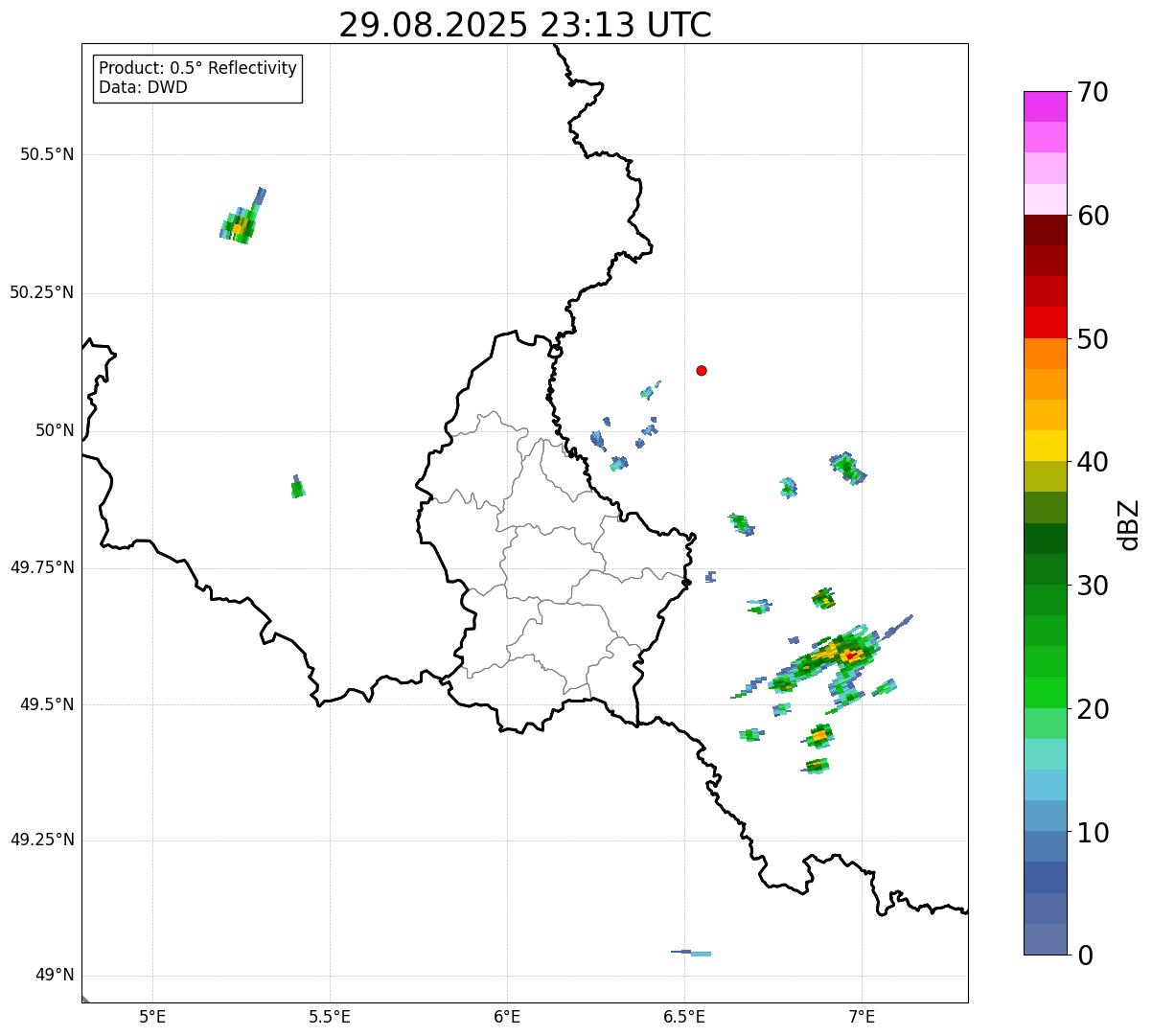Click the 70 tick on the colorbar

pos(1093,93)
